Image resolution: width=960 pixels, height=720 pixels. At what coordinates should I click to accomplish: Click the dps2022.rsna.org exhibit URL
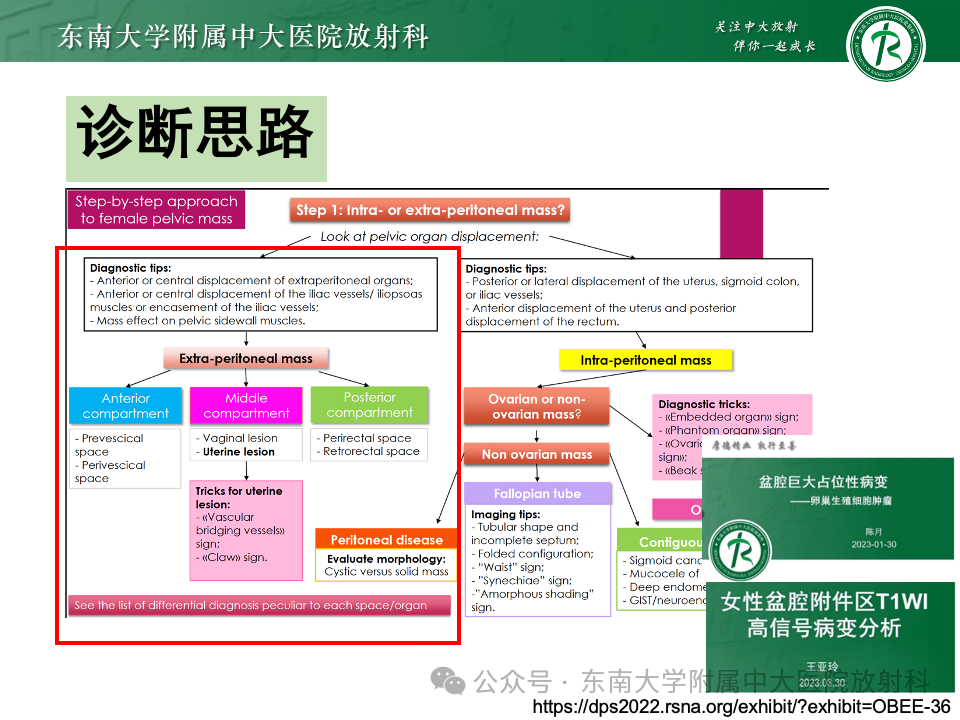(741, 707)
